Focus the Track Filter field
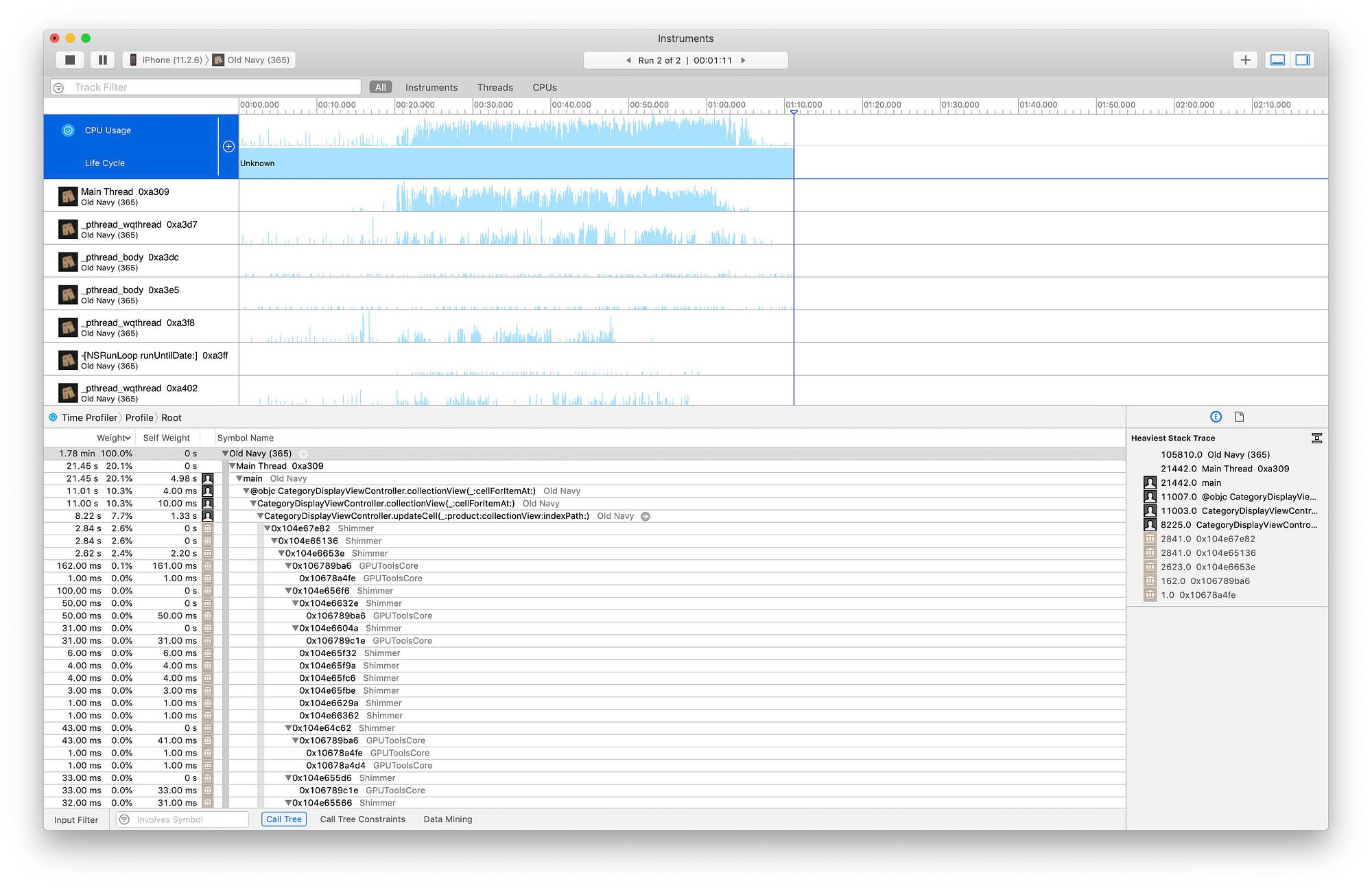The image size is (1372, 888). pyautogui.click(x=206, y=87)
